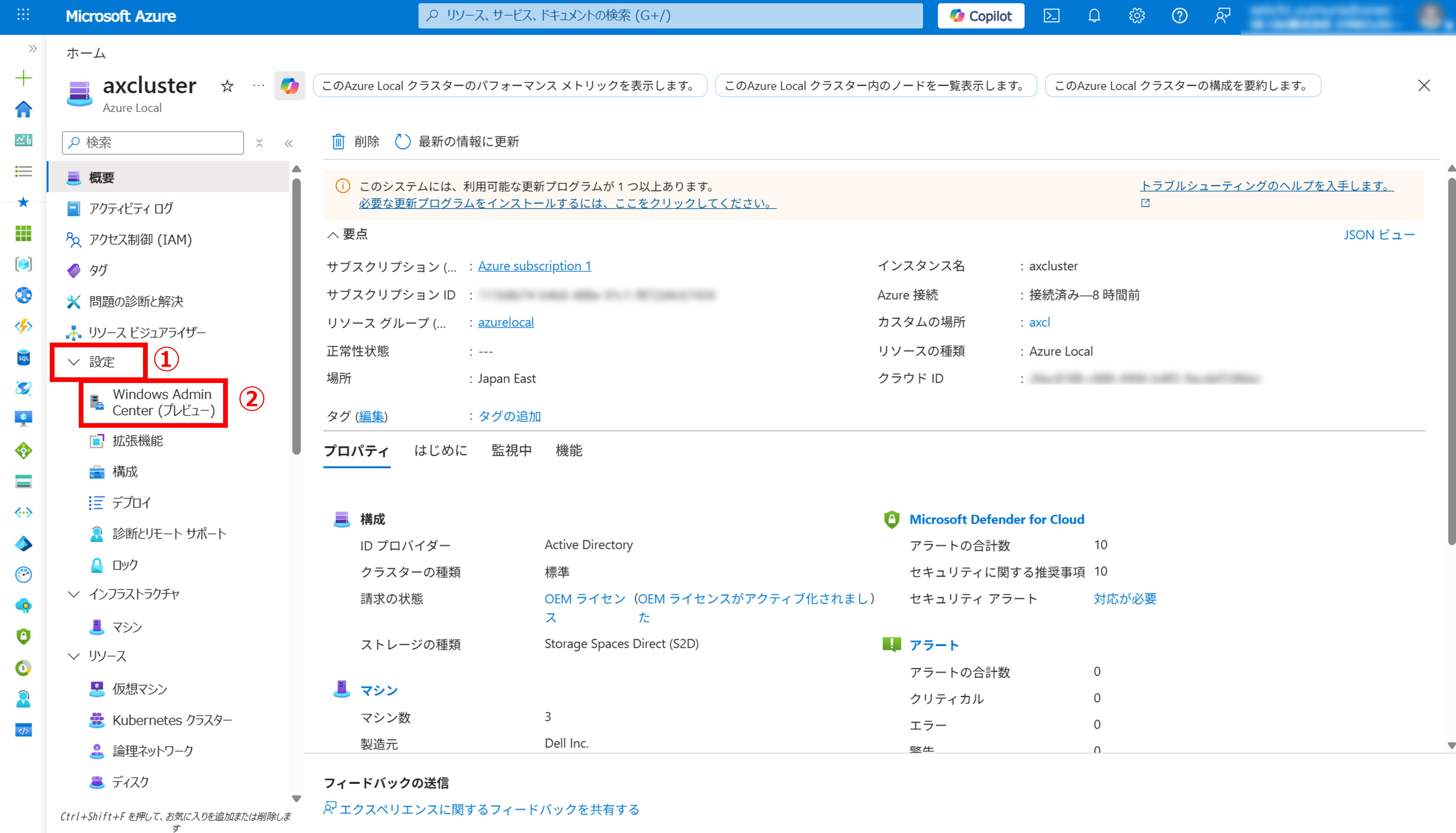Screen dimensions: 1456x833
Task: Switch to the プロパティ tab
Action: (356, 451)
